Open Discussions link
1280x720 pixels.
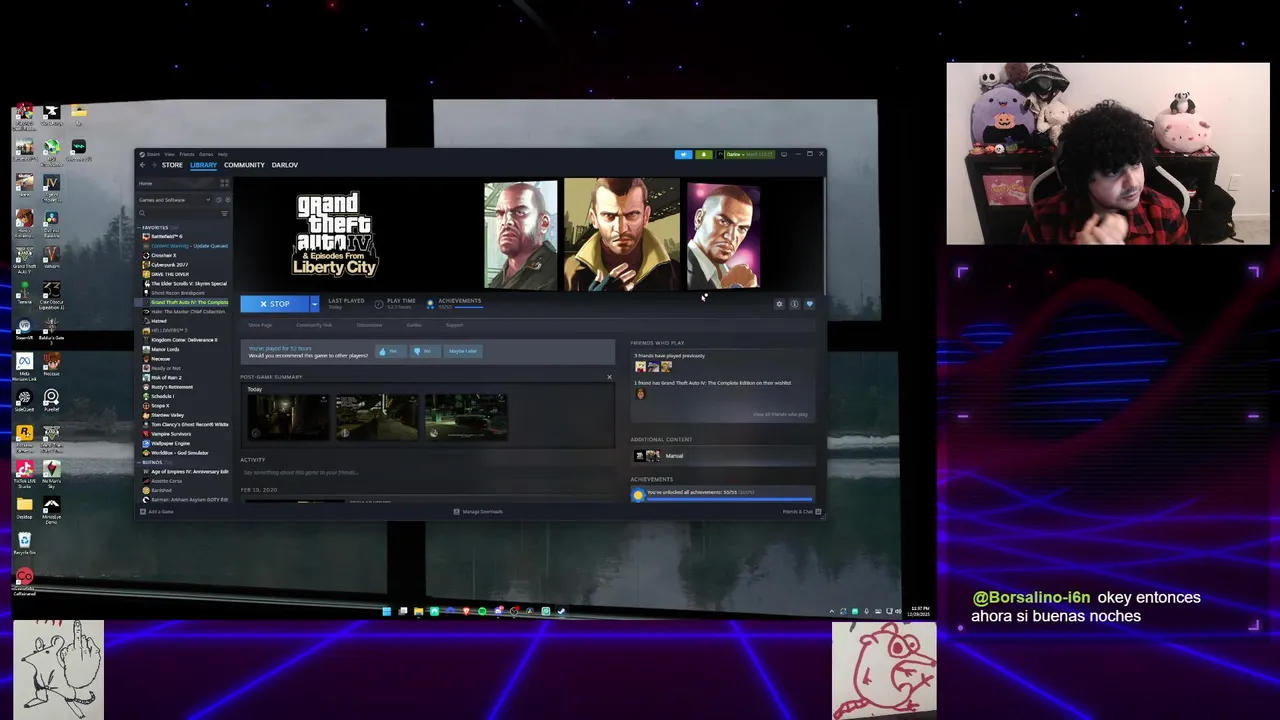coord(369,325)
